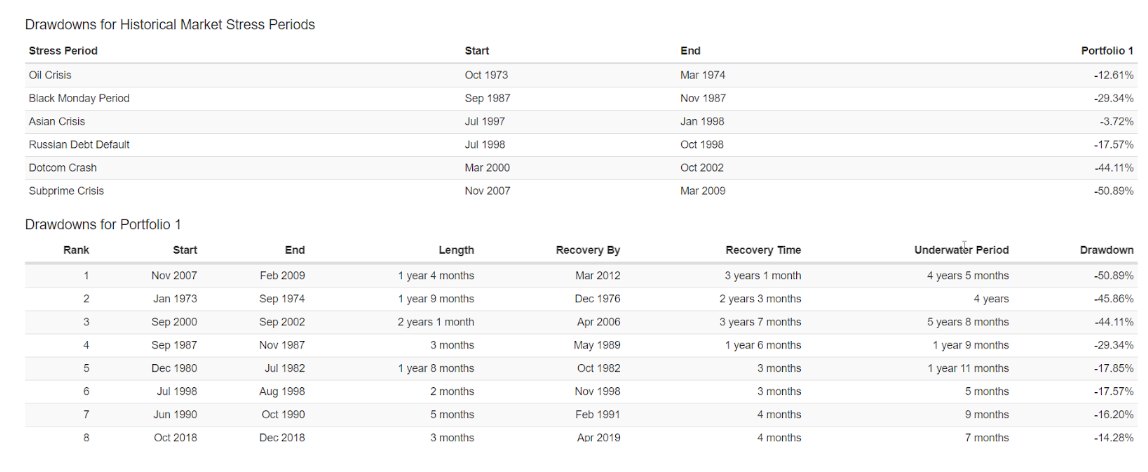Image resolution: width=1148 pixels, height=472 pixels.
Task: Click the -3.72% Asian Crisis value
Action: point(1117,121)
